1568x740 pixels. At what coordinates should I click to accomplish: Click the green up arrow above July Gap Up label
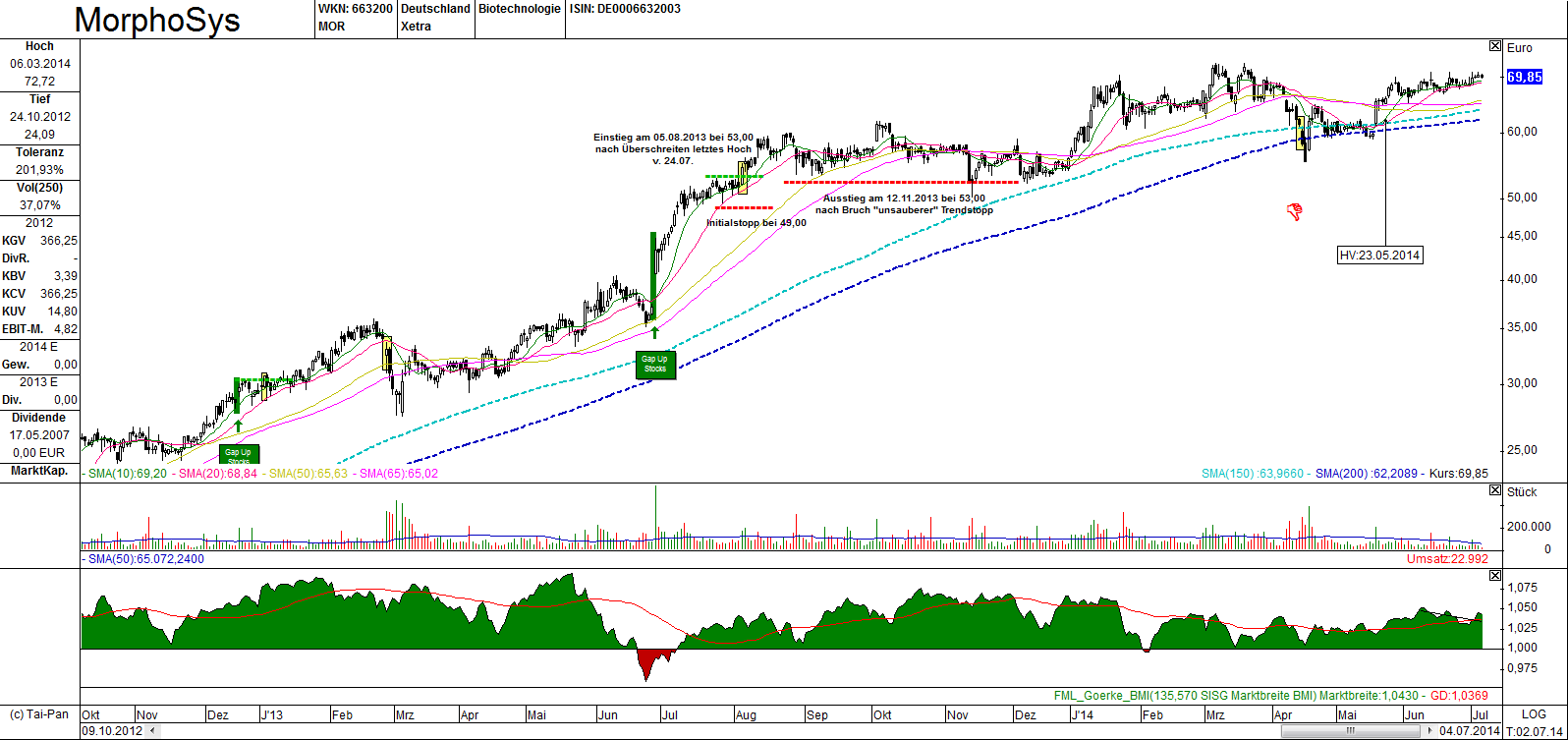coord(654,333)
